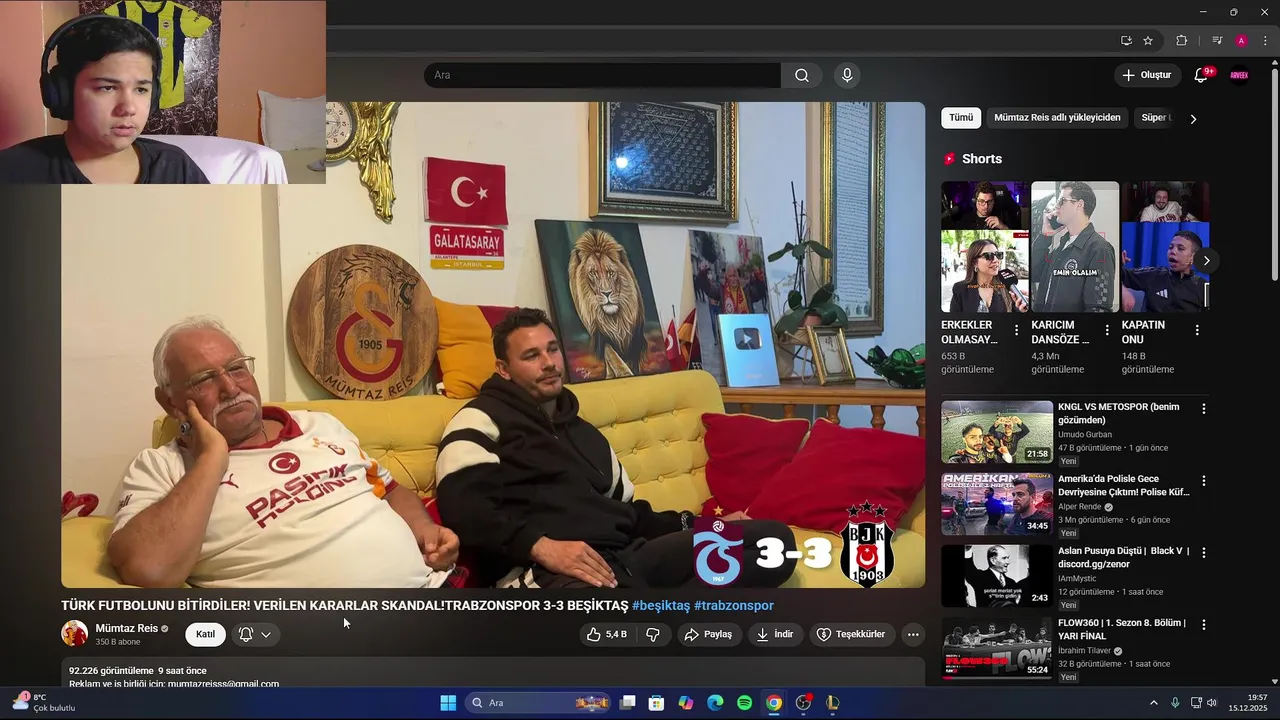
Task: Open KNGL VS METOSPOR video thumbnail
Action: (997, 432)
